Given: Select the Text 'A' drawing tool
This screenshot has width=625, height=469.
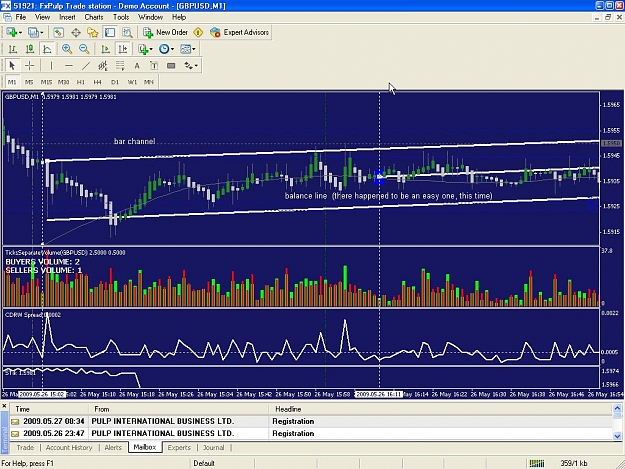Looking at the screenshot, I should tap(137, 66).
